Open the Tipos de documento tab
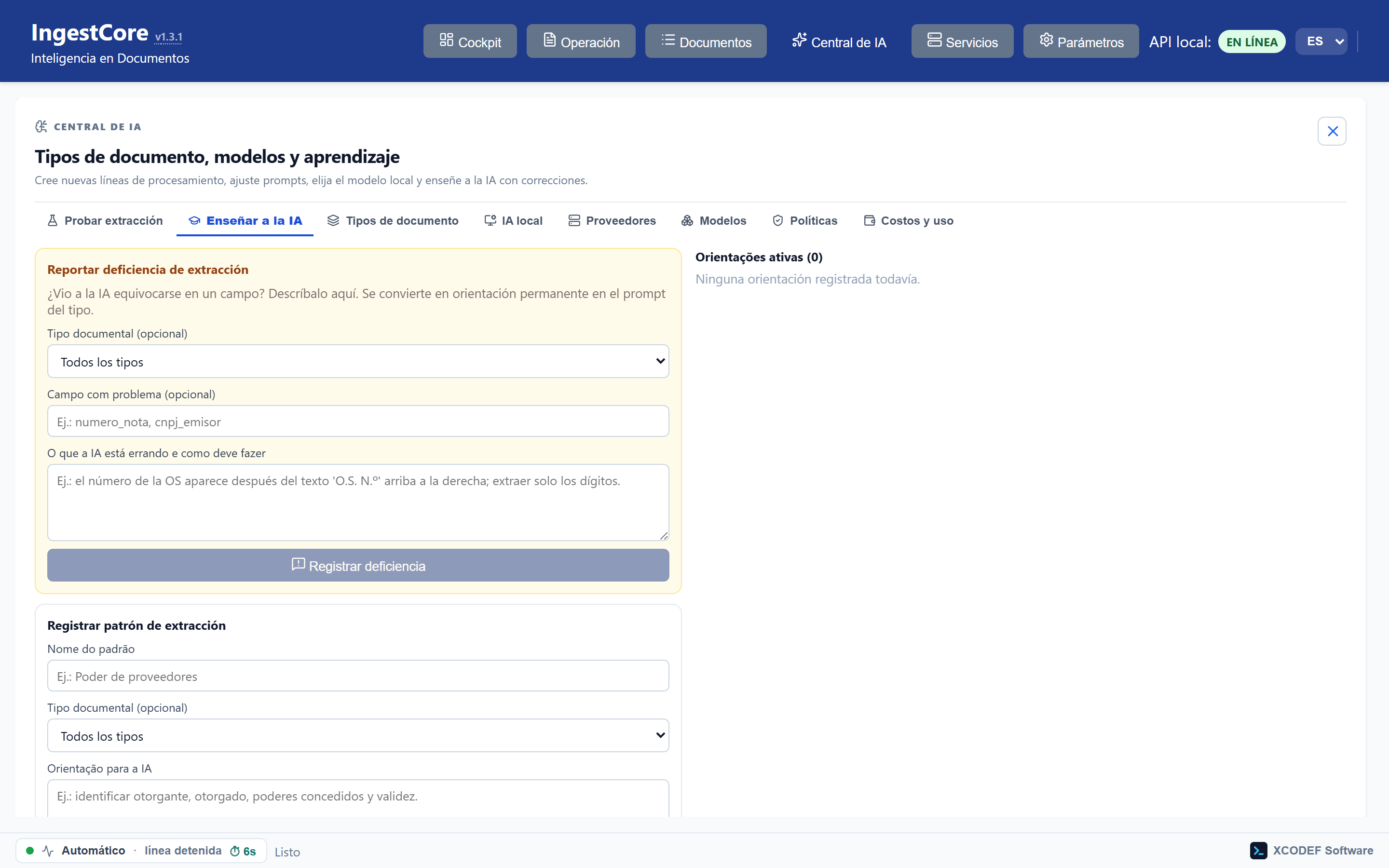This screenshot has height=868, width=1389. click(x=393, y=221)
